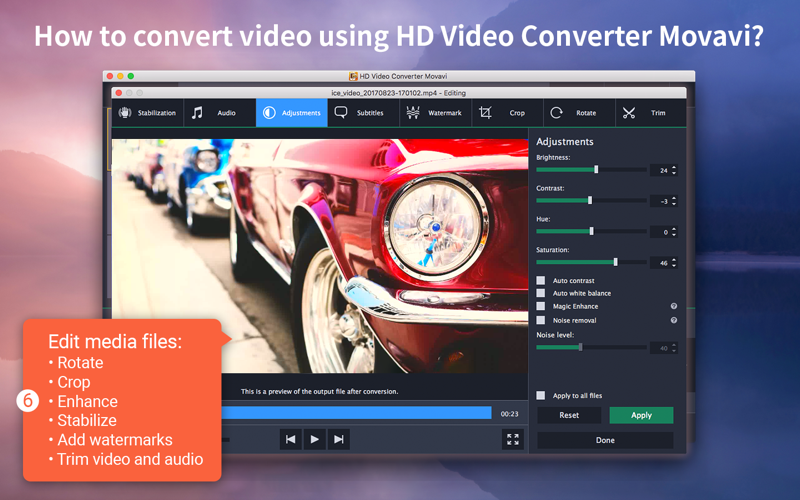Click the green Apply button
Image resolution: width=800 pixels, height=500 pixels.
(641, 415)
